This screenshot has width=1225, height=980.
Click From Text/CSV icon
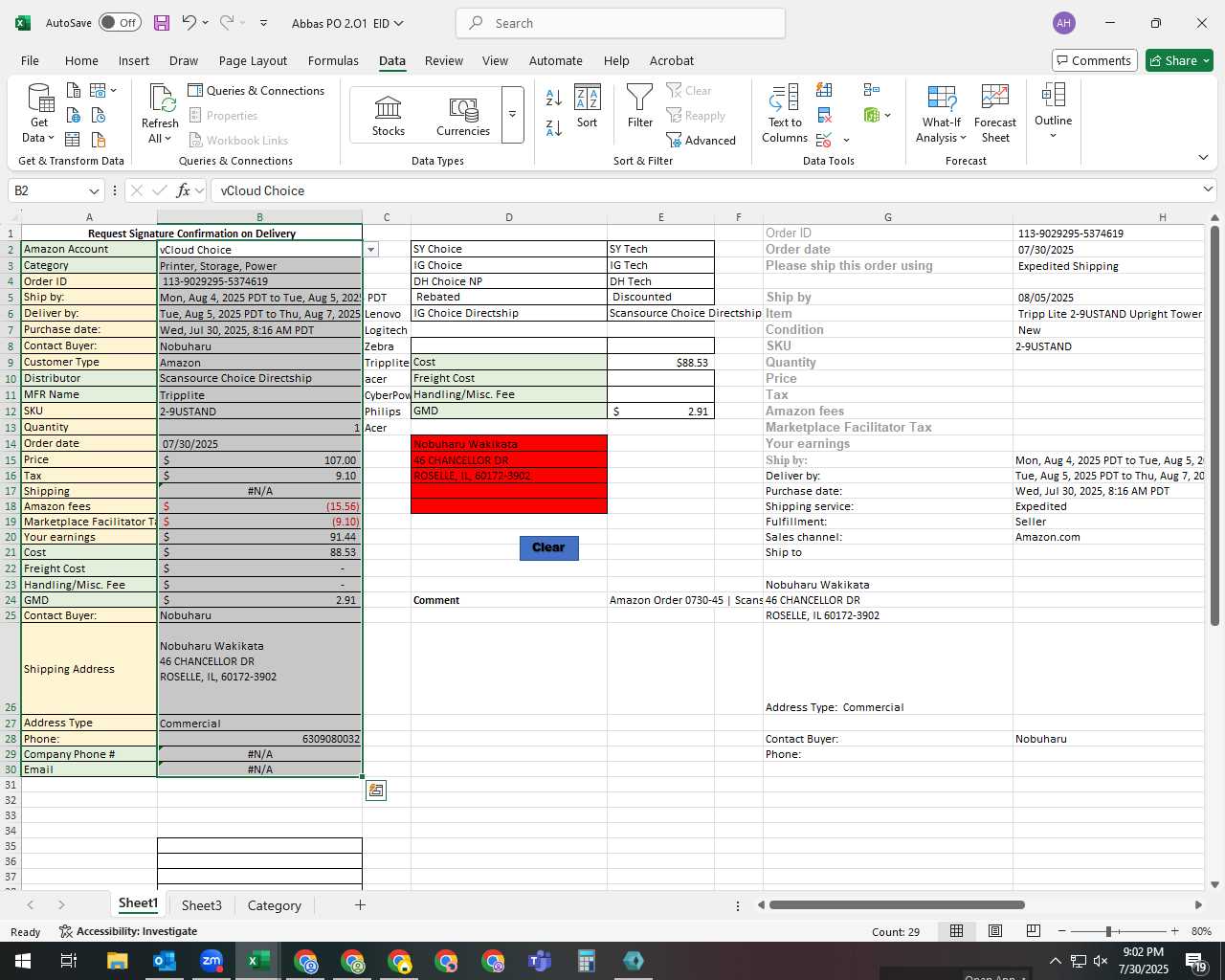(x=74, y=91)
